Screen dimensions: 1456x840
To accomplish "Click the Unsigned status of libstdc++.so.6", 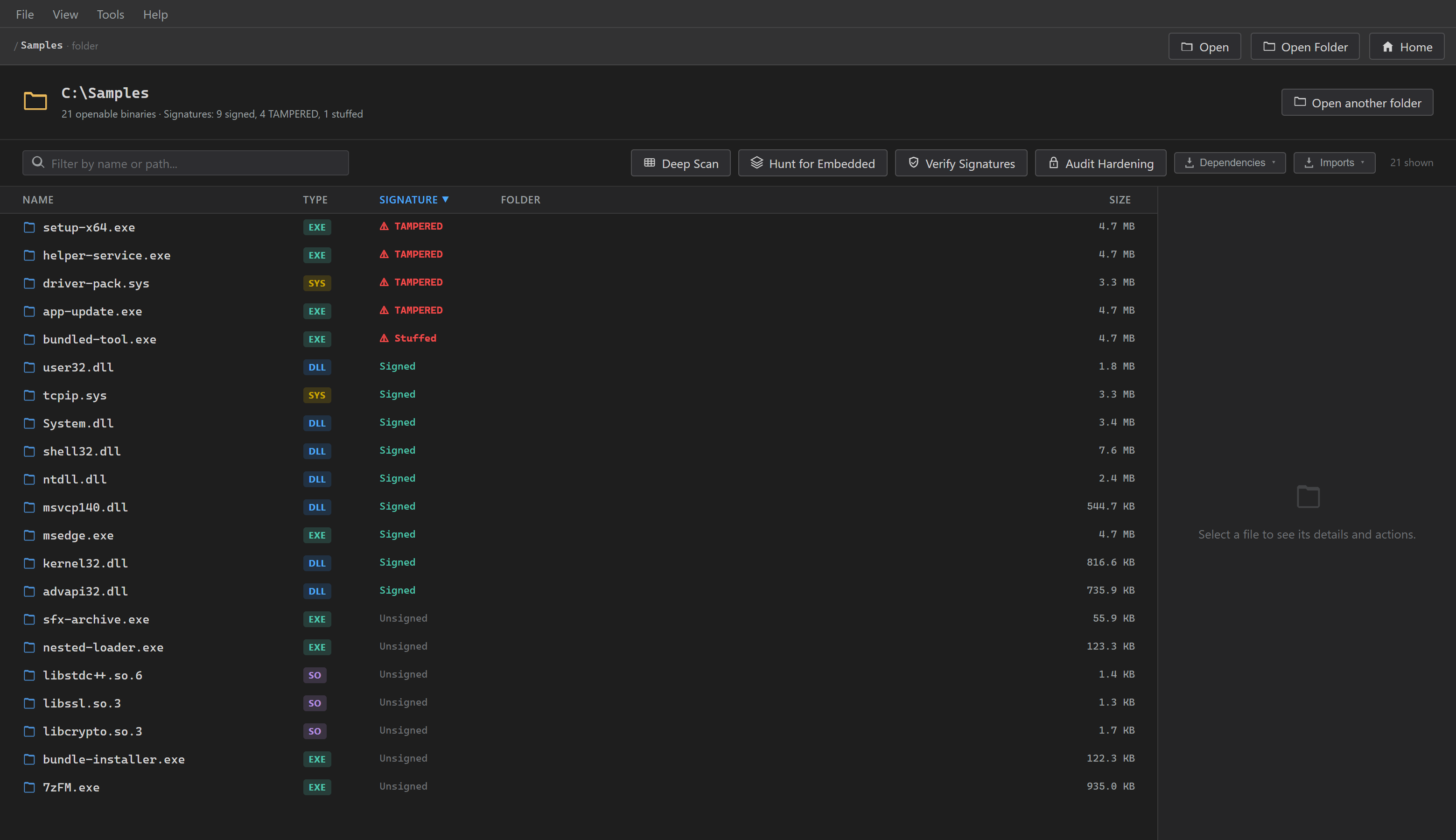I will [x=403, y=674].
